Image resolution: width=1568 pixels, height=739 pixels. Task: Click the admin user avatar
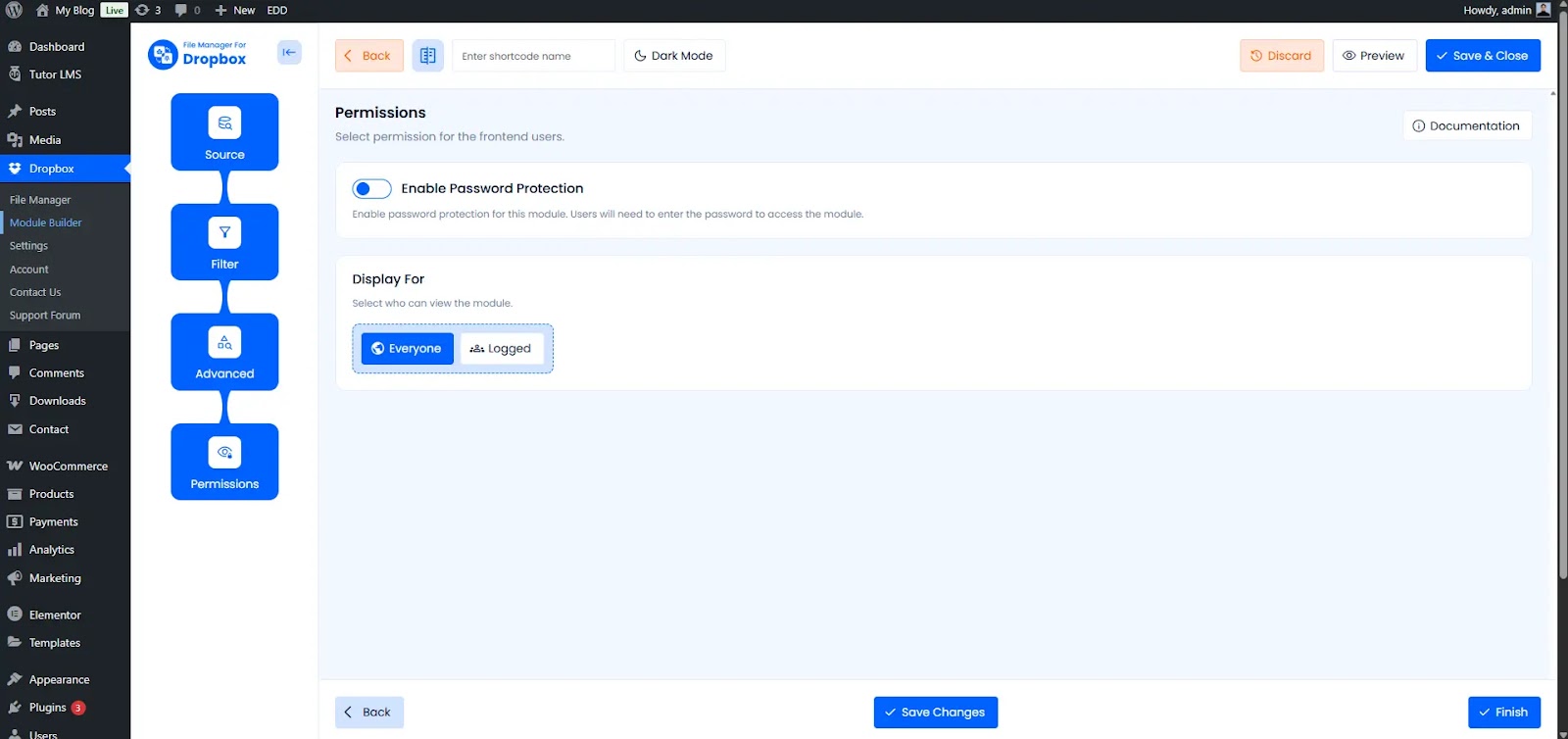coord(1543,10)
